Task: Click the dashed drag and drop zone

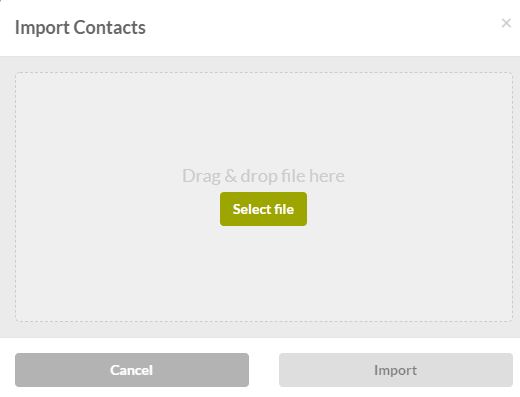Action: click(x=264, y=197)
